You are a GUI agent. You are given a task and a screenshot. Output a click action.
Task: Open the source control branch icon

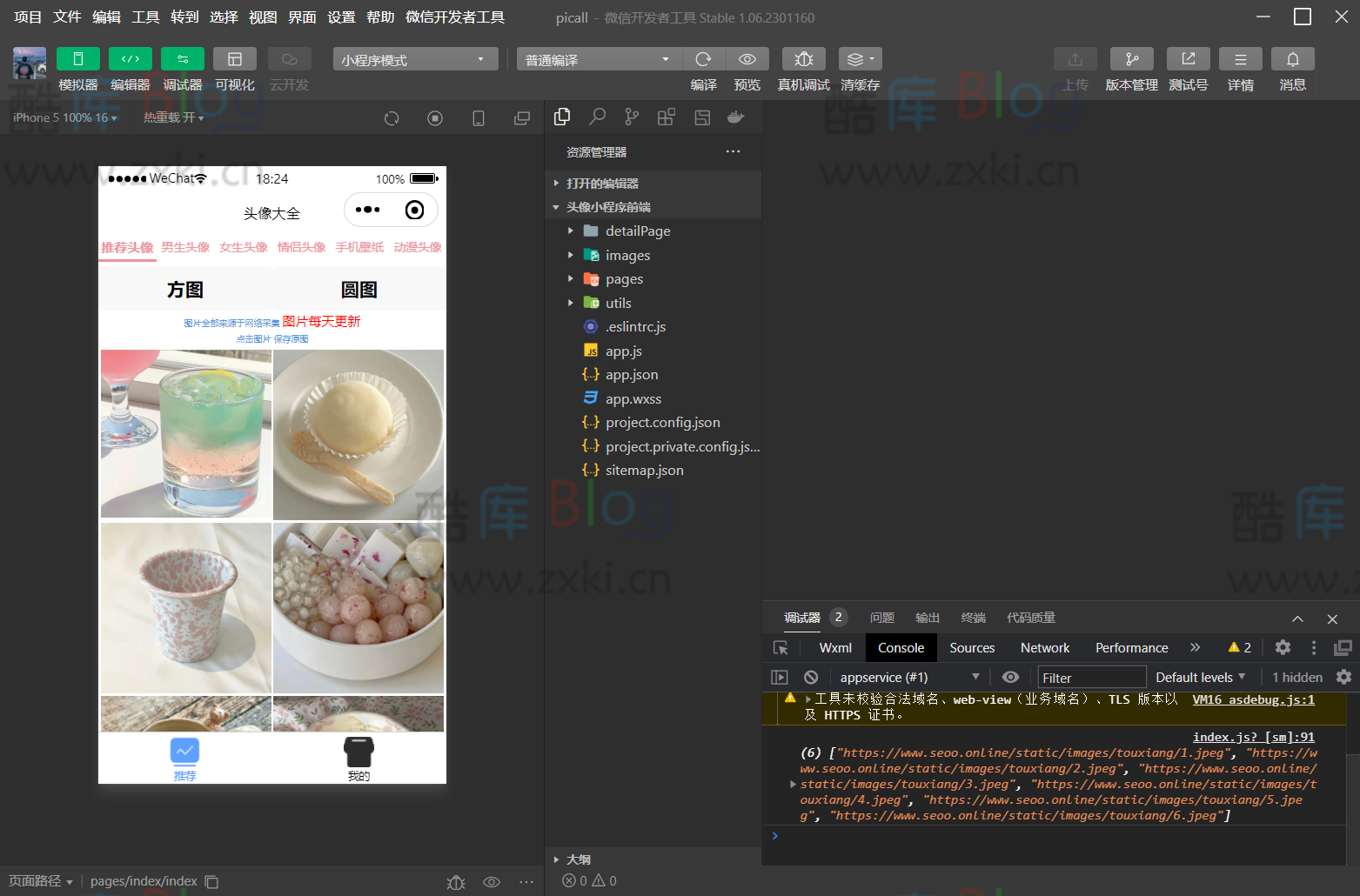[x=632, y=117]
